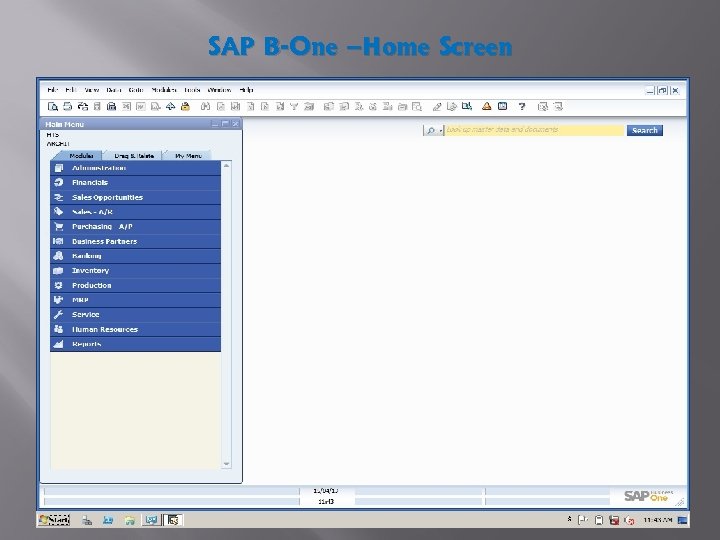Viewport: 720px width, 540px height.
Task: Click the Main Menu scrollbar up arrow
Action: [x=226, y=166]
